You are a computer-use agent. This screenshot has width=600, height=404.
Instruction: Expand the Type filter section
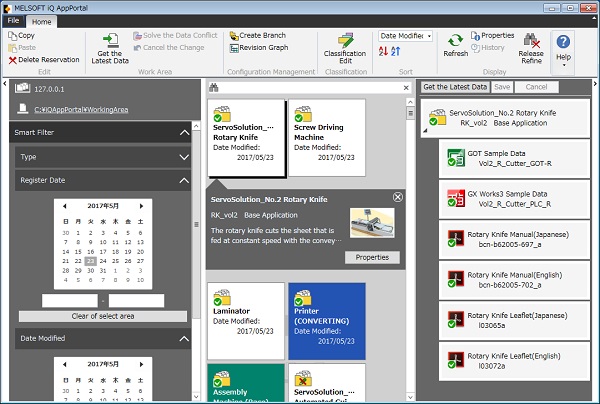pyautogui.click(x=183, y=157)
